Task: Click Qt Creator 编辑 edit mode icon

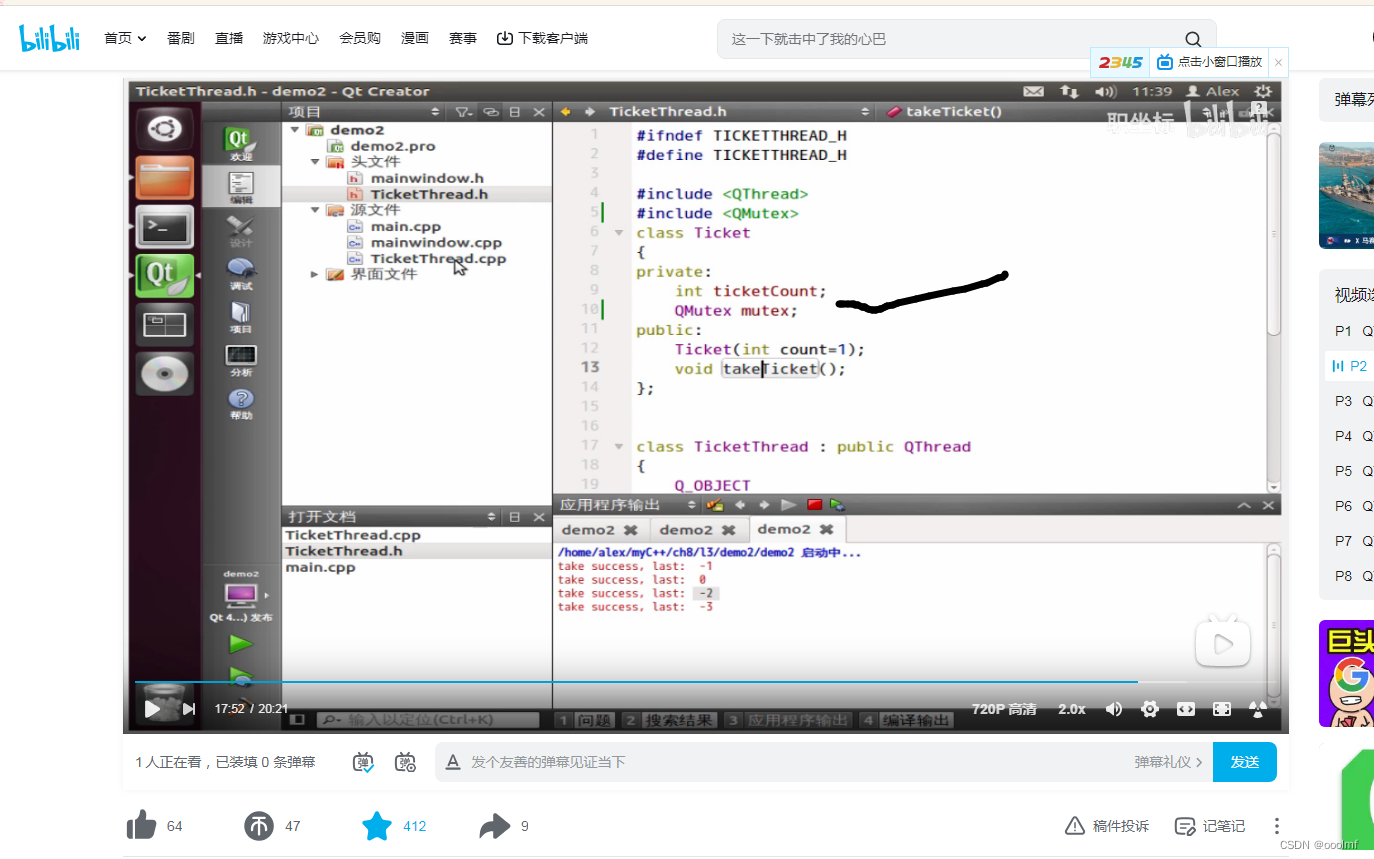Action: 241,186
